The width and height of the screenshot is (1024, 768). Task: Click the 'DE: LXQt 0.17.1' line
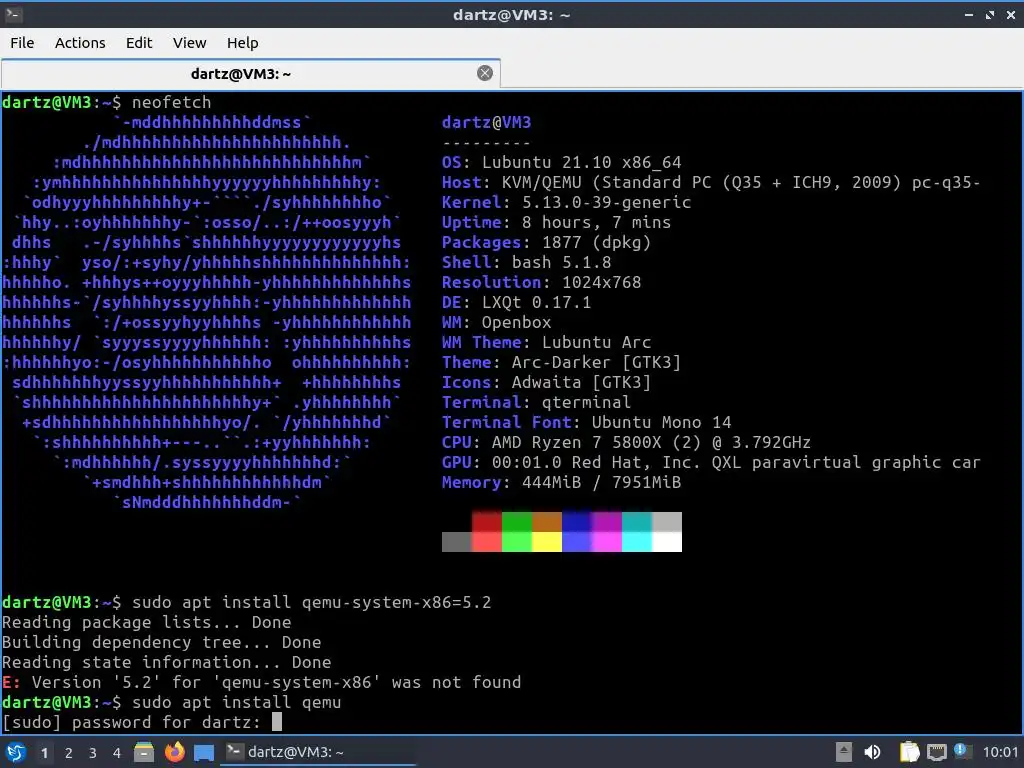[x=517, y=302]
